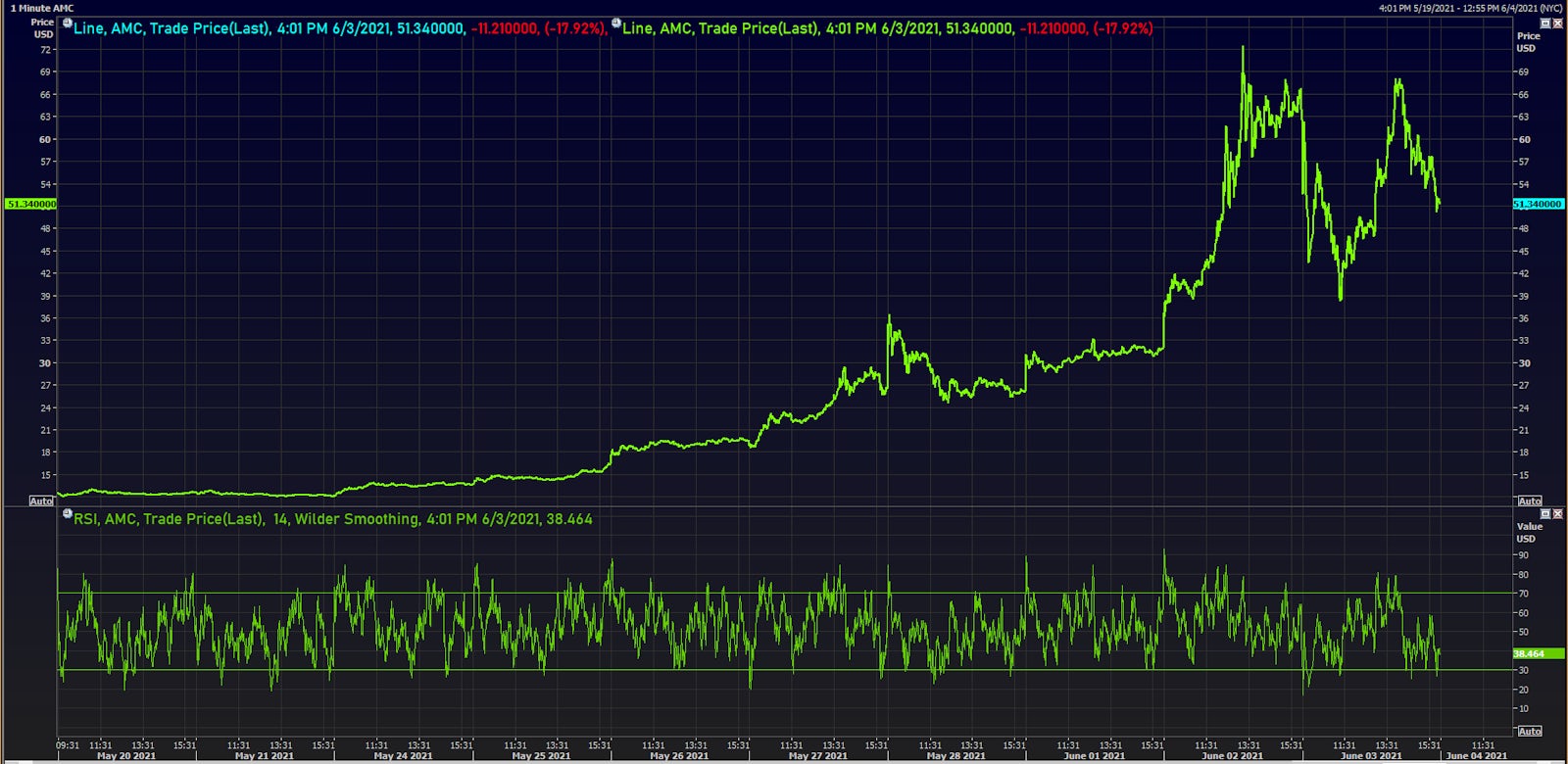Click the 38.464 RSI value tag

[1538, 653]
